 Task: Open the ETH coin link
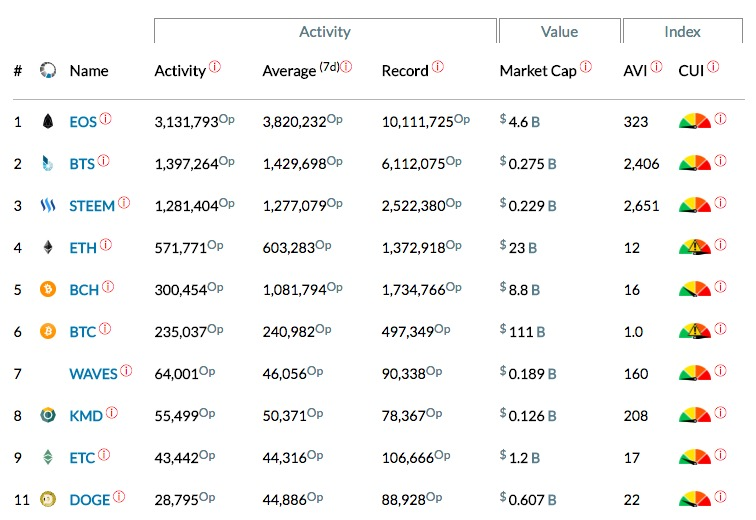tap(83, 248)
